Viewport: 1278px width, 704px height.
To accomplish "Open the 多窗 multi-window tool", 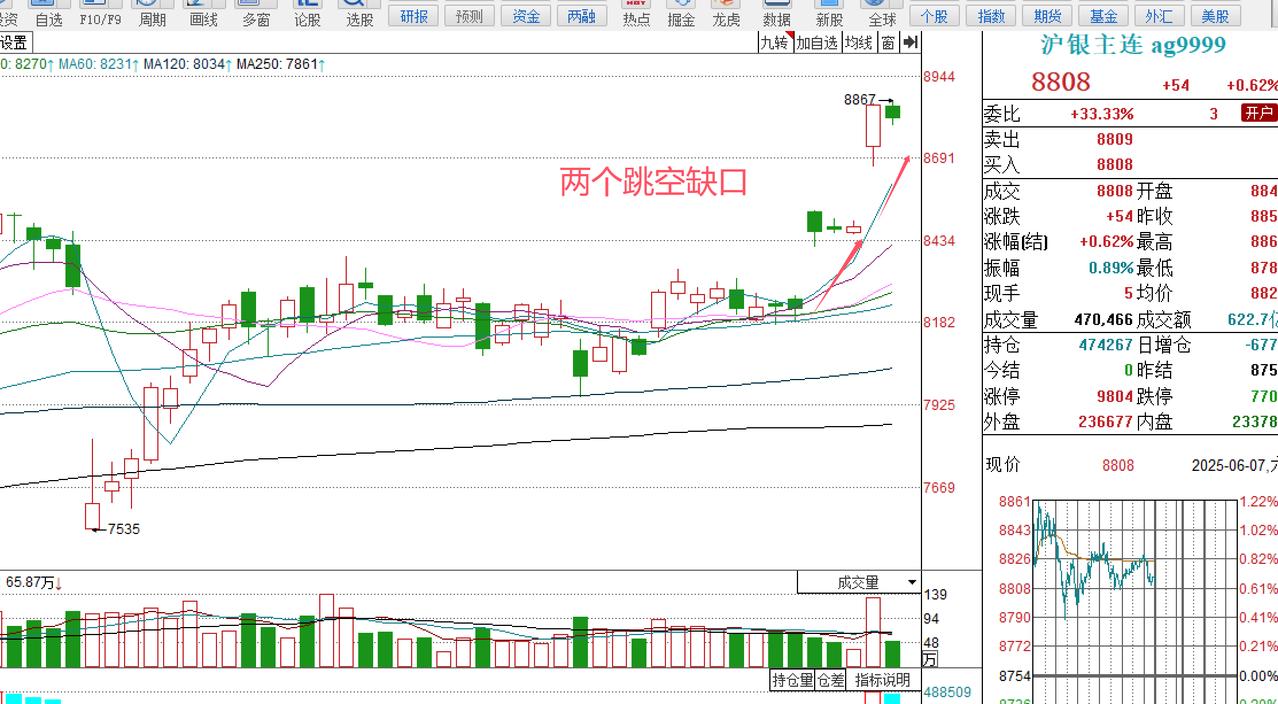I will 256,13.
